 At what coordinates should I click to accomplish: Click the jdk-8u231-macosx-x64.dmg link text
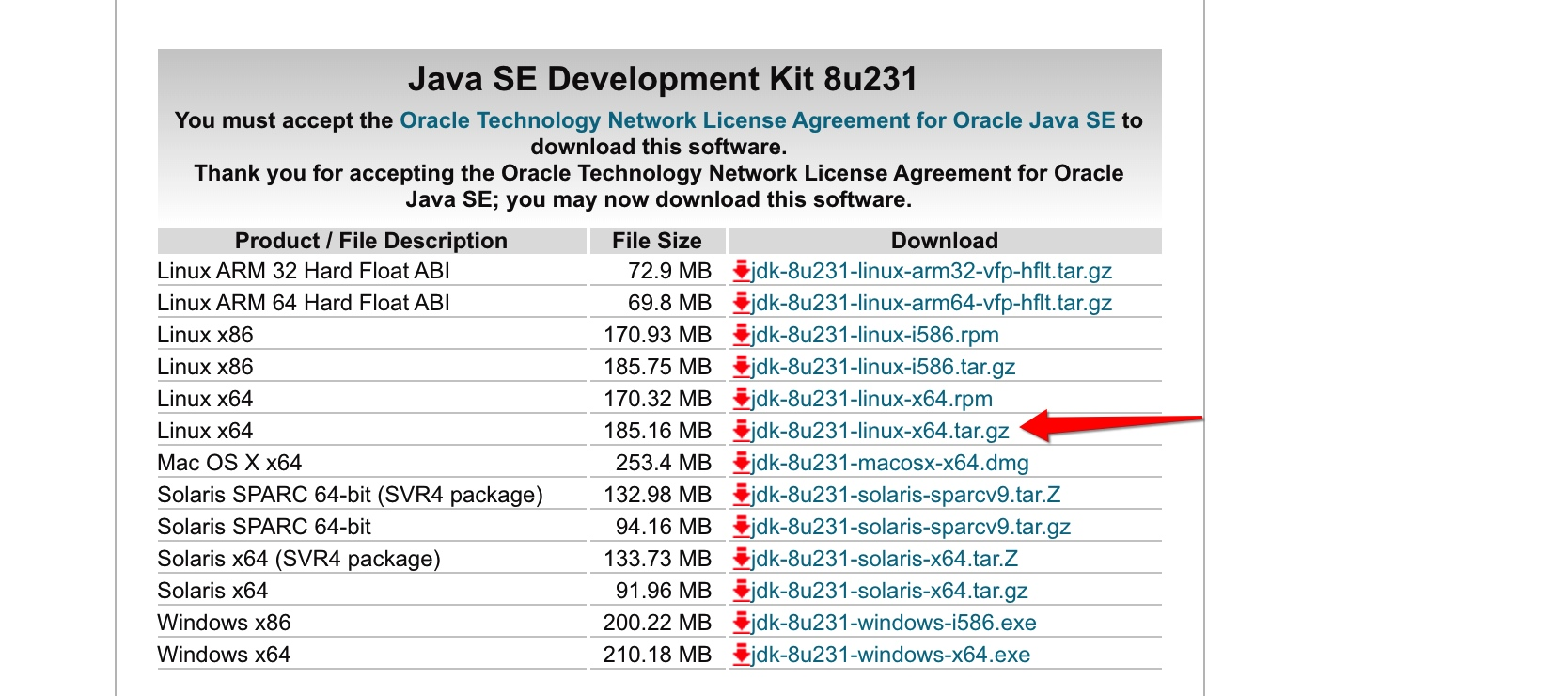(889, 463)
